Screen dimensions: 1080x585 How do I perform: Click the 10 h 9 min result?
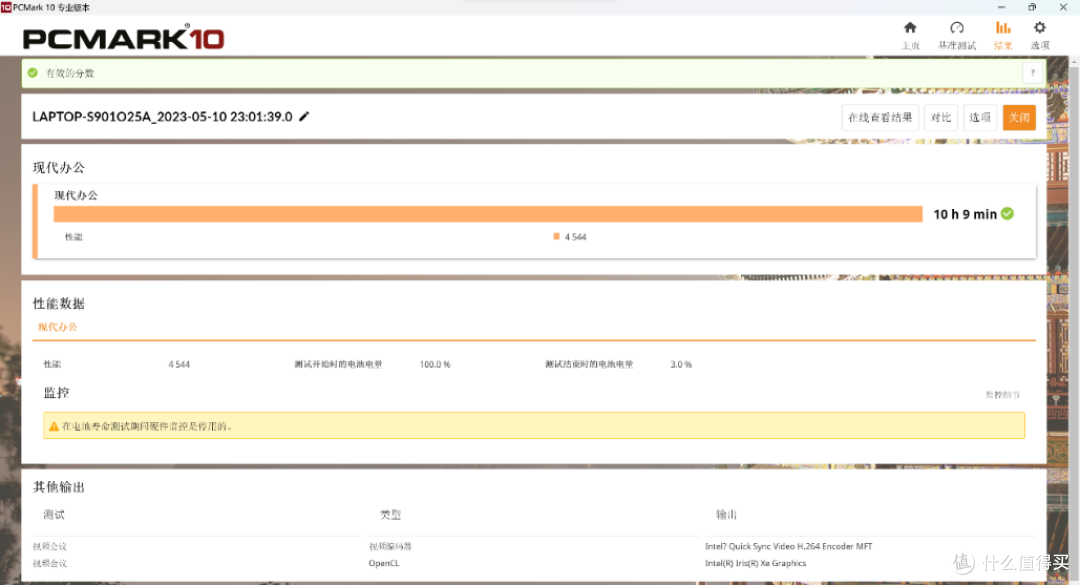[965, 214]
